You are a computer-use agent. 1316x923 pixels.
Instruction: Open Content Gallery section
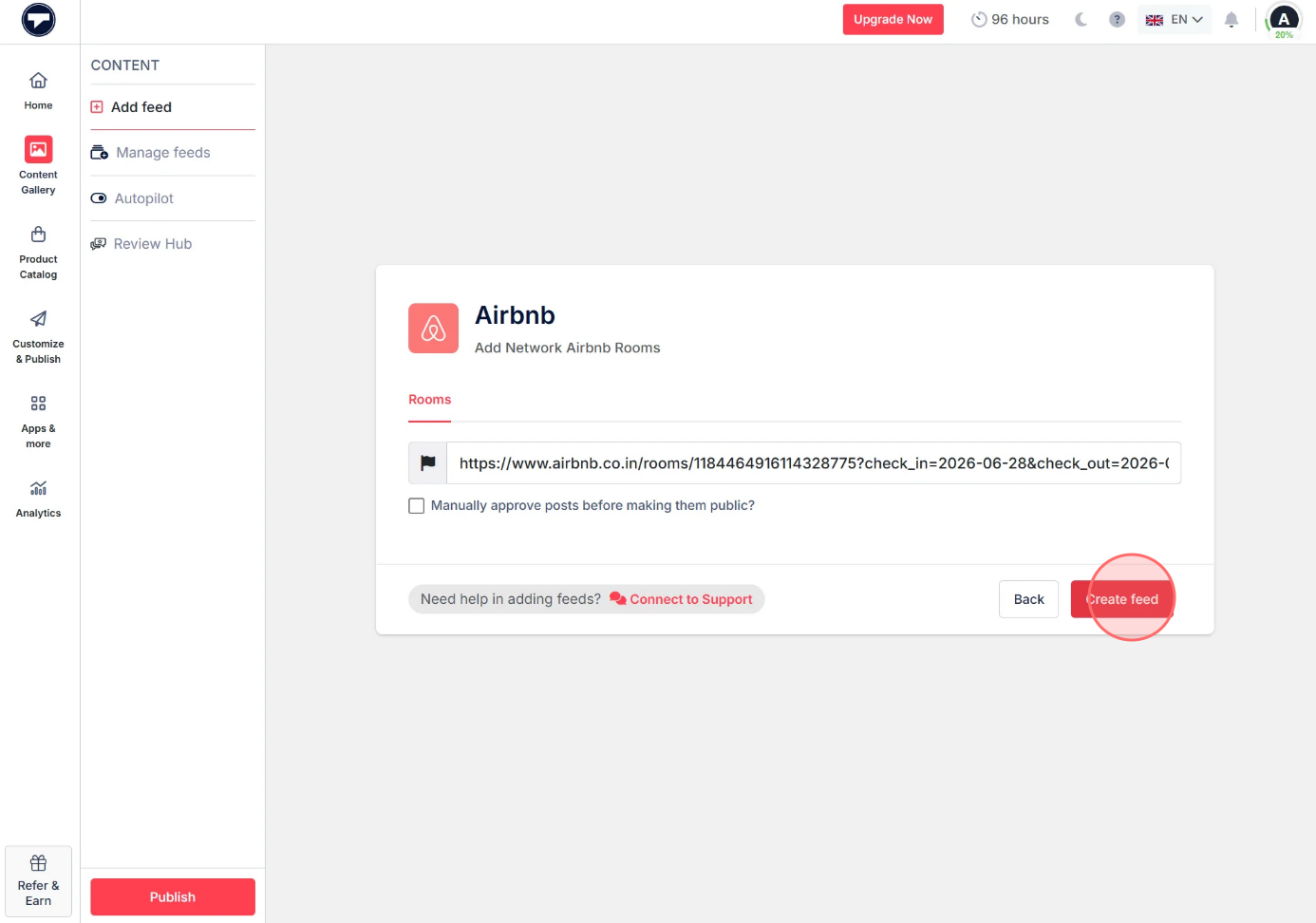click(38, 165)
